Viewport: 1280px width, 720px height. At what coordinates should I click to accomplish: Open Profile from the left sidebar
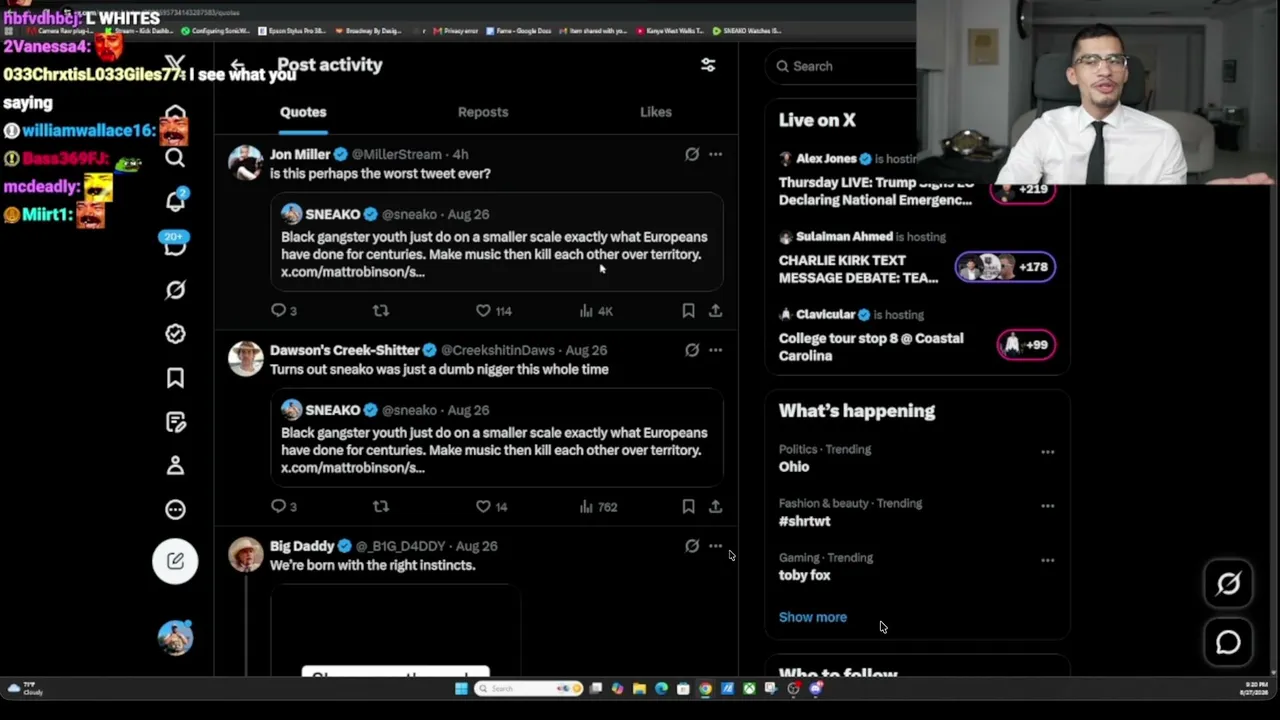click(x=175, y=466)
